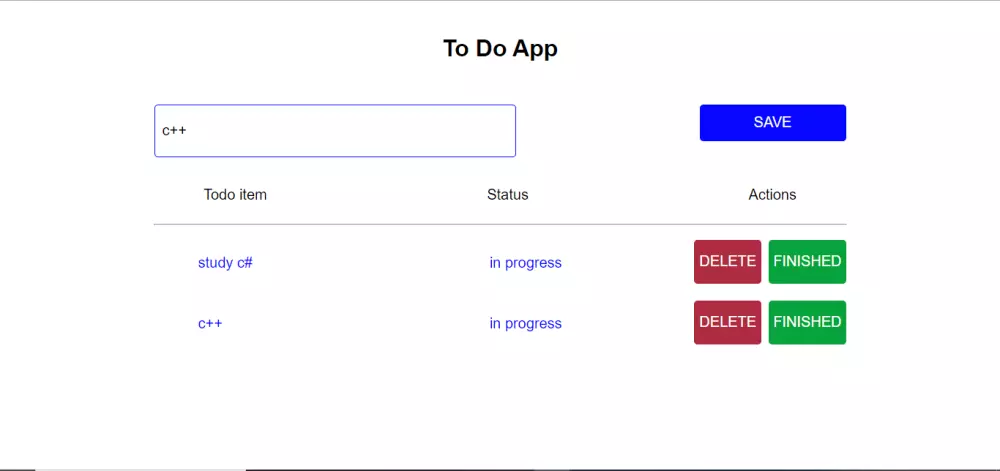Mark the c++ item as finished
The height and width of the screenshot is (471, 1000).
point(807,322)
